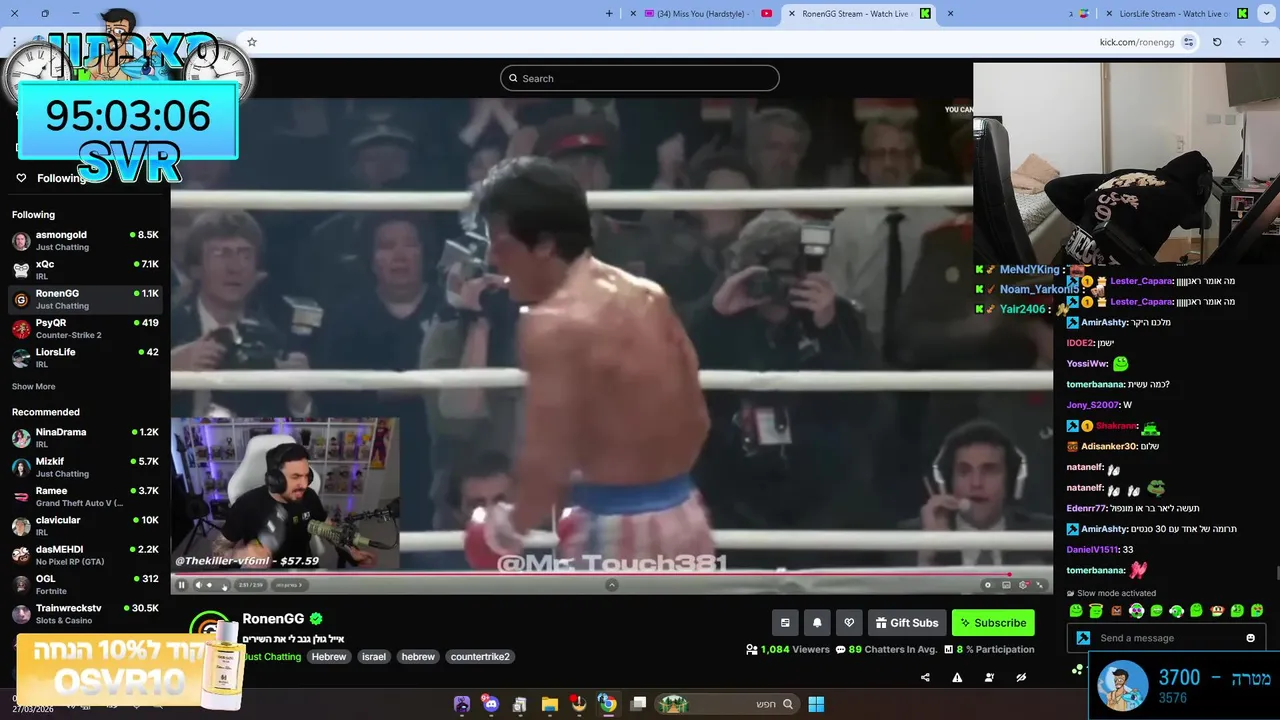
Task: Open PsyQR channel in sidebar
Action: 85,328
